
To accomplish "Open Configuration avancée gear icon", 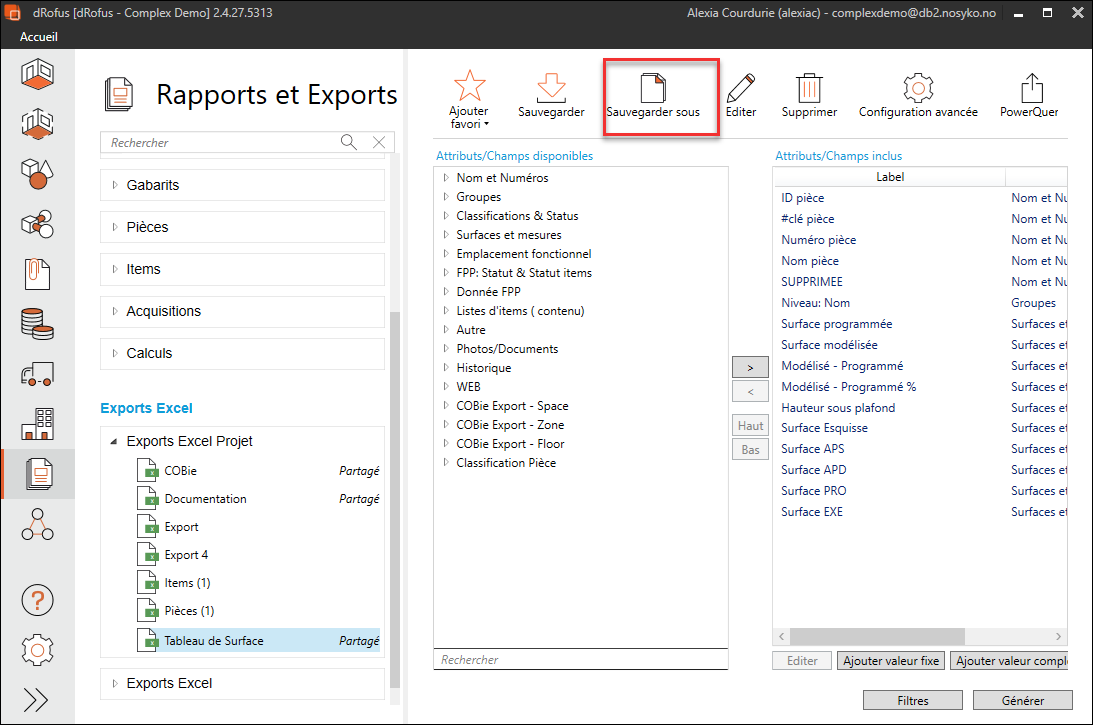I will [x=917, y=87].
